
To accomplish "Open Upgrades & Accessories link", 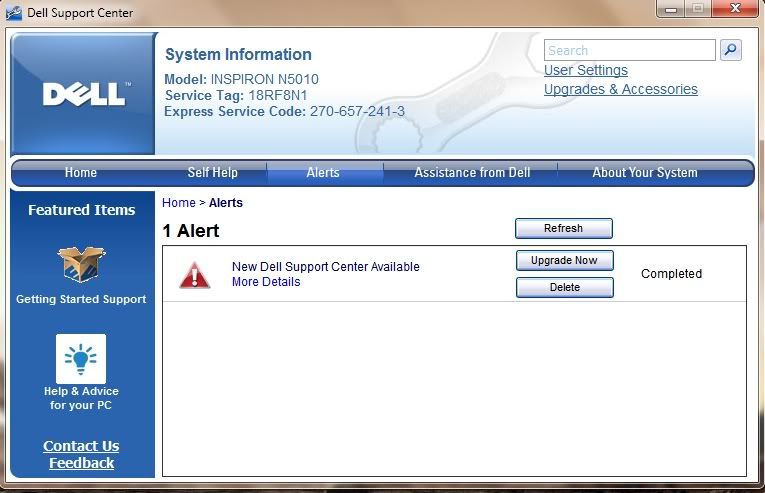I will [x=621, y=89].
